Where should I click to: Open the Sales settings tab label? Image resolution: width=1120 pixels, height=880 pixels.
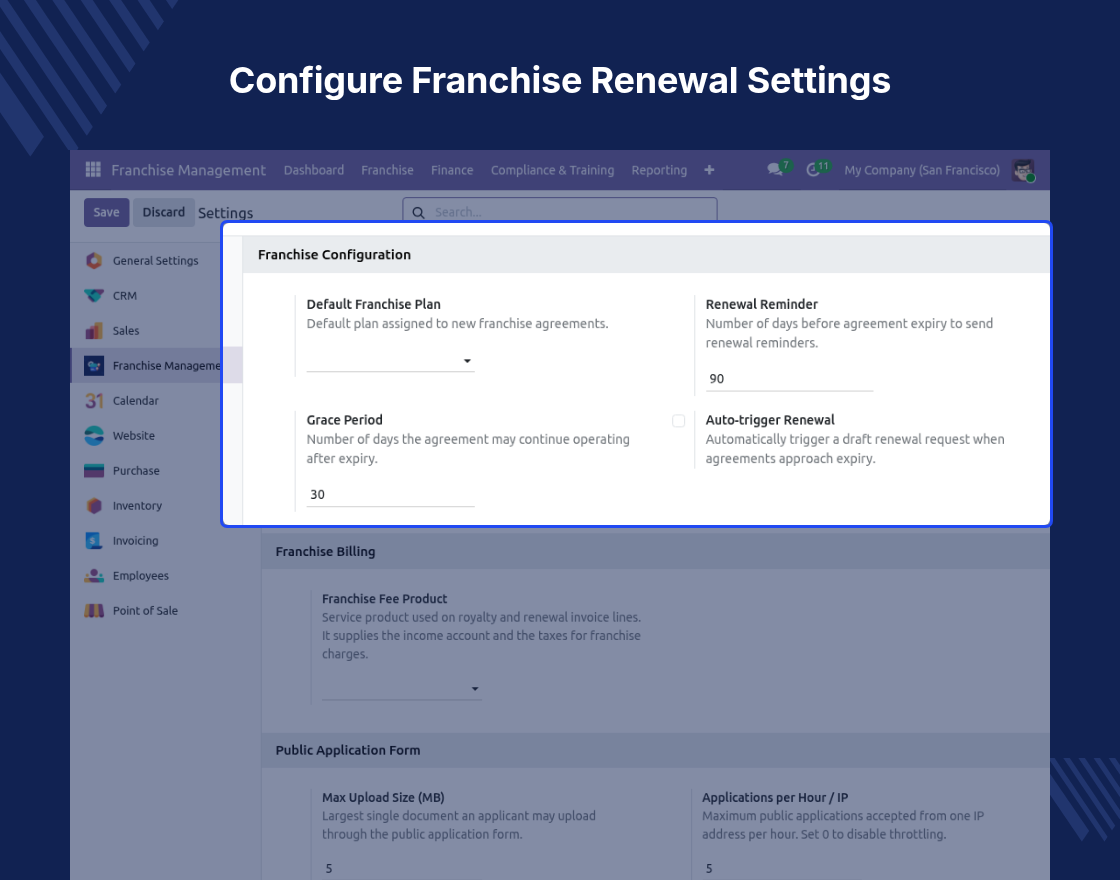[126, 331]
